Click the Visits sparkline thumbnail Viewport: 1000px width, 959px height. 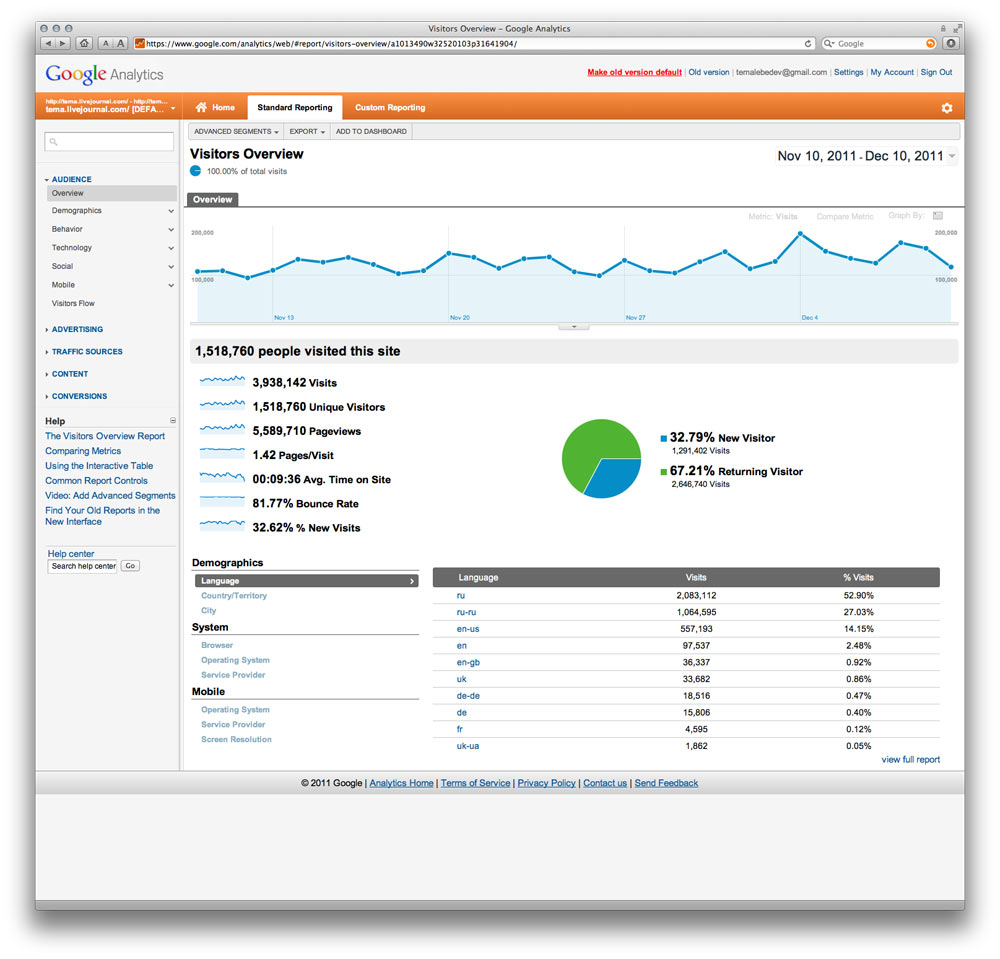coord(222,381)
